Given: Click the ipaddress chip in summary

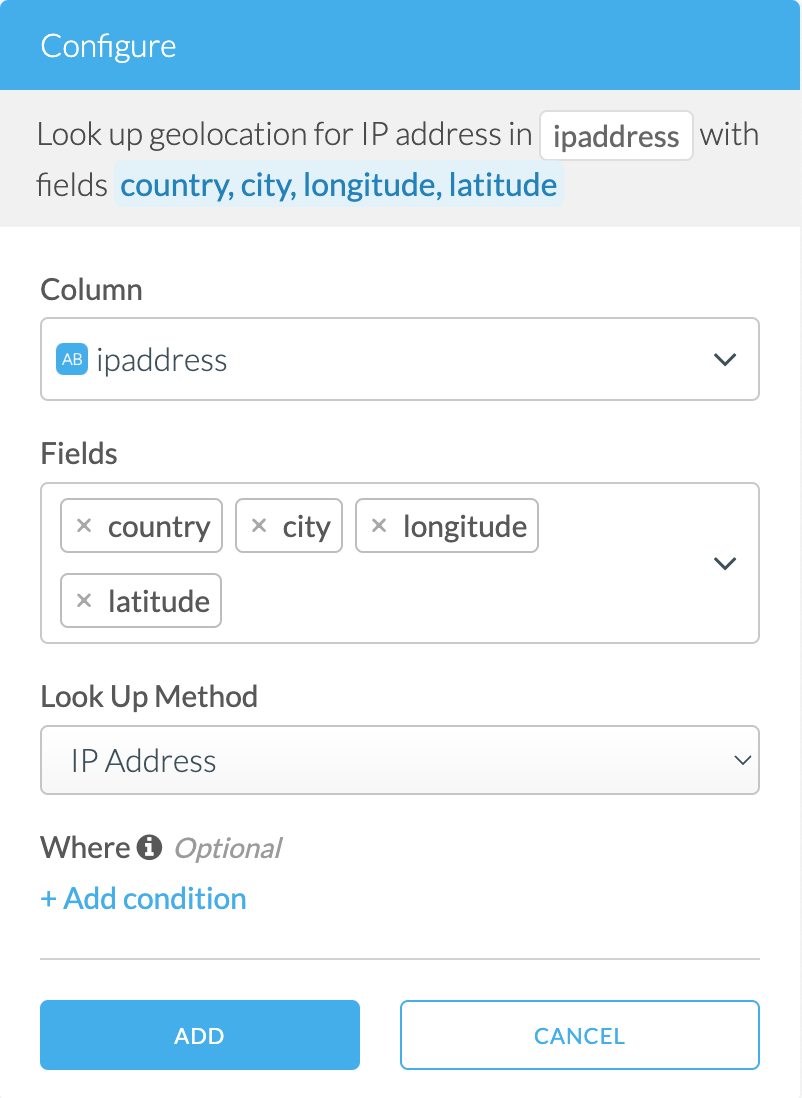Looking at the screenshot, I should tap(616, 136).
